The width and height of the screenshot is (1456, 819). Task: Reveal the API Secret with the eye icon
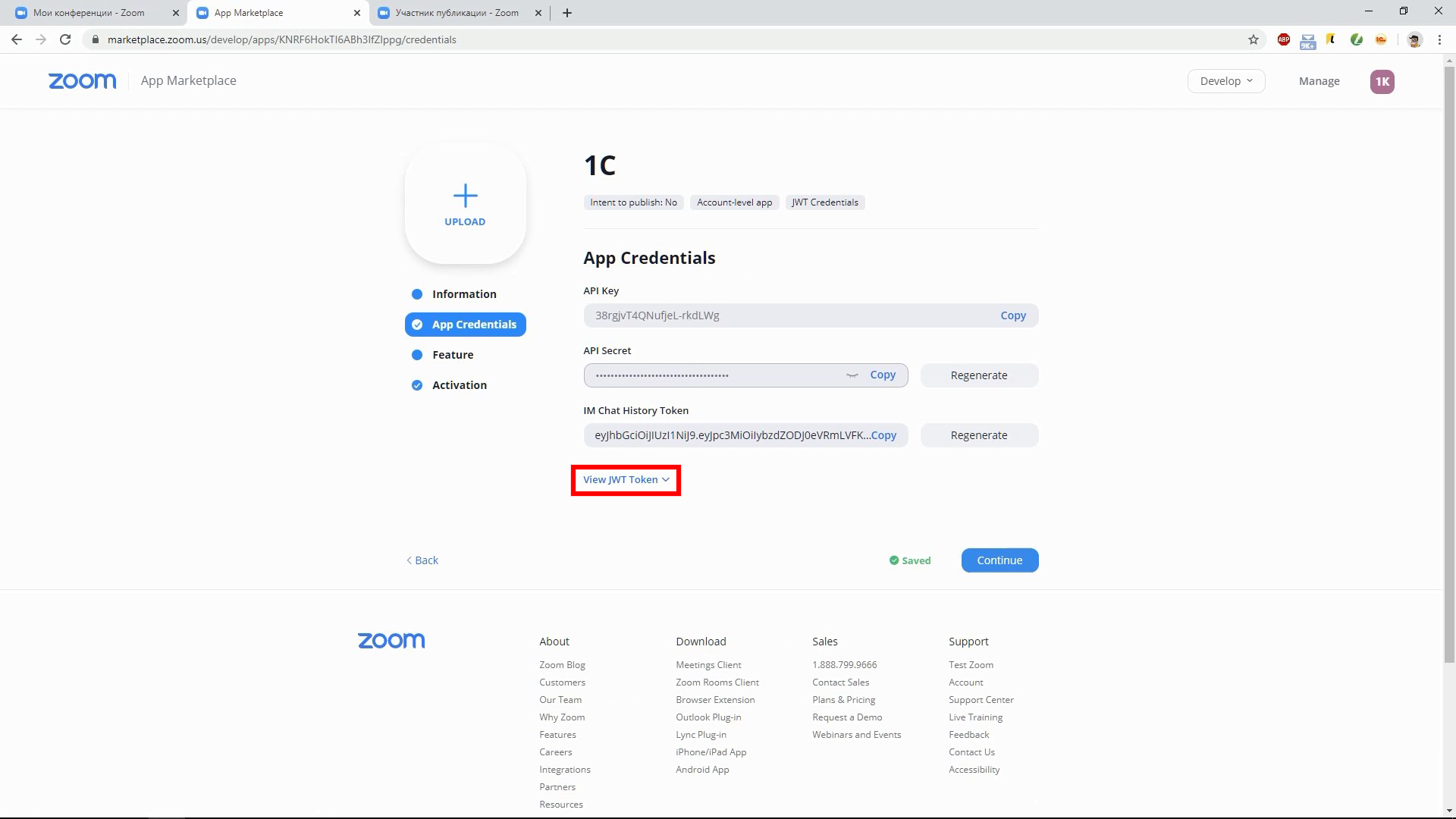click(852, 375)
